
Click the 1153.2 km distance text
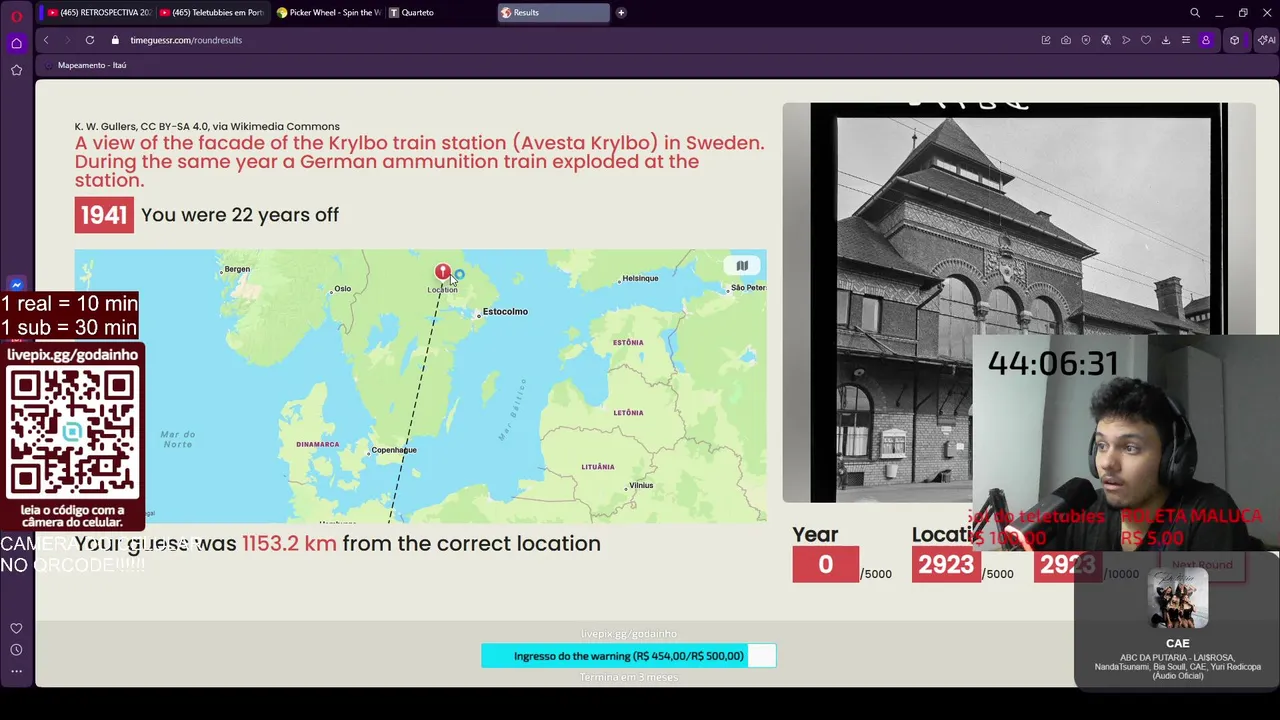coord(289,543)
